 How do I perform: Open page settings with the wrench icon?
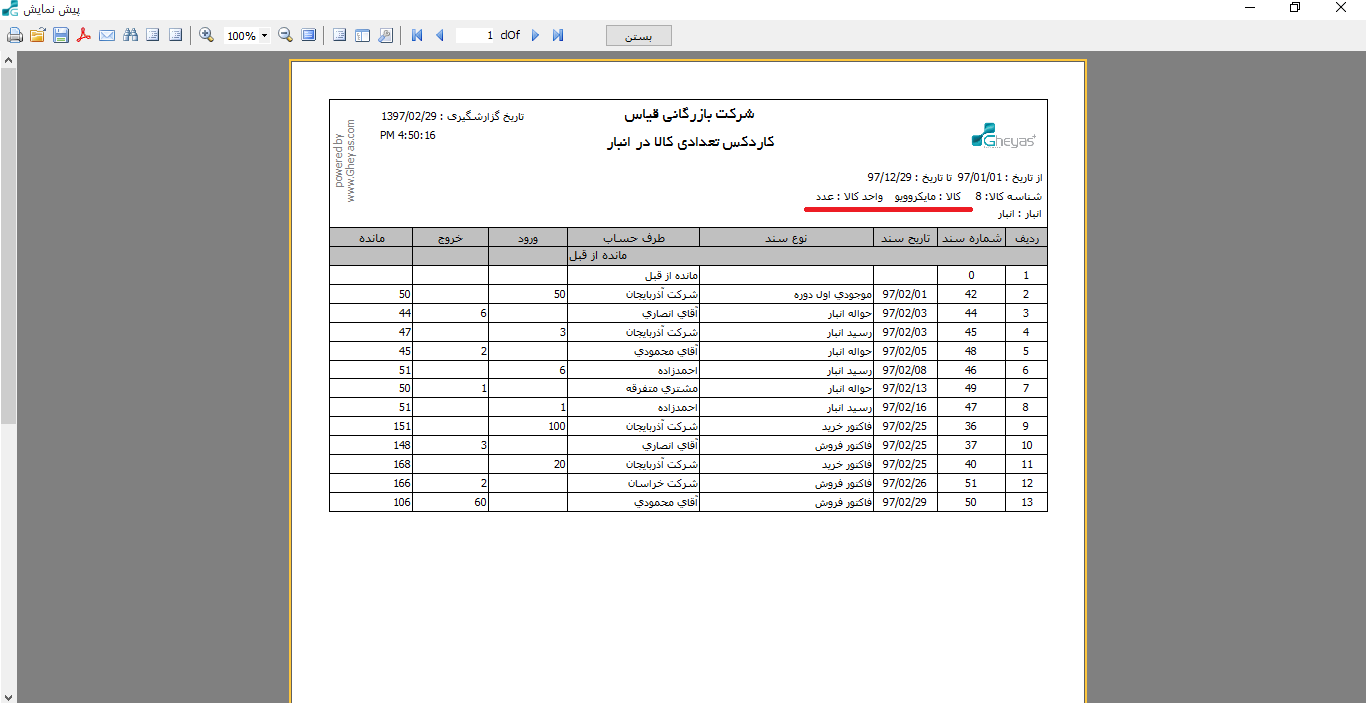[386, 35]
